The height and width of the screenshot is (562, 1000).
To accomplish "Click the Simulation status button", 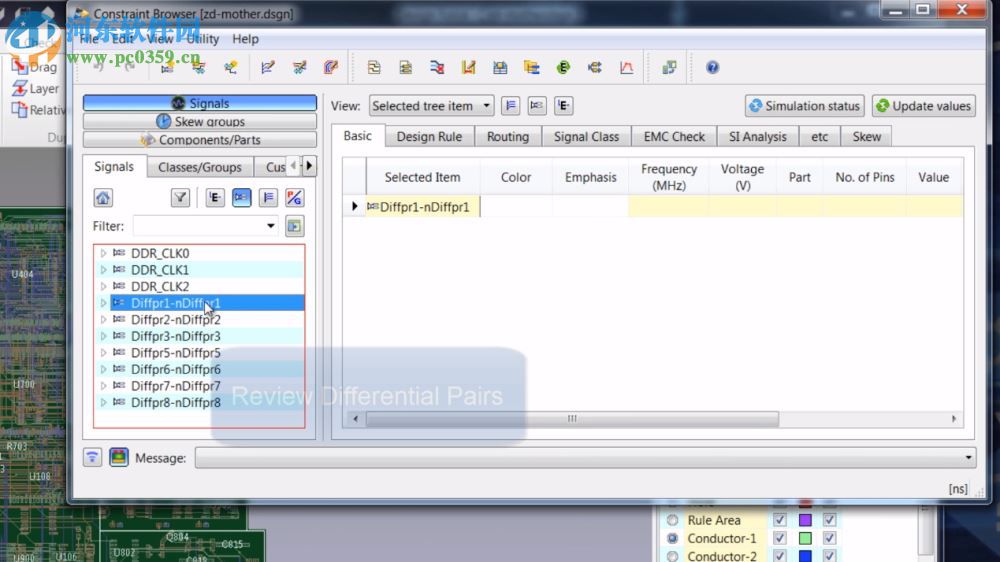I will coord(803,106).
